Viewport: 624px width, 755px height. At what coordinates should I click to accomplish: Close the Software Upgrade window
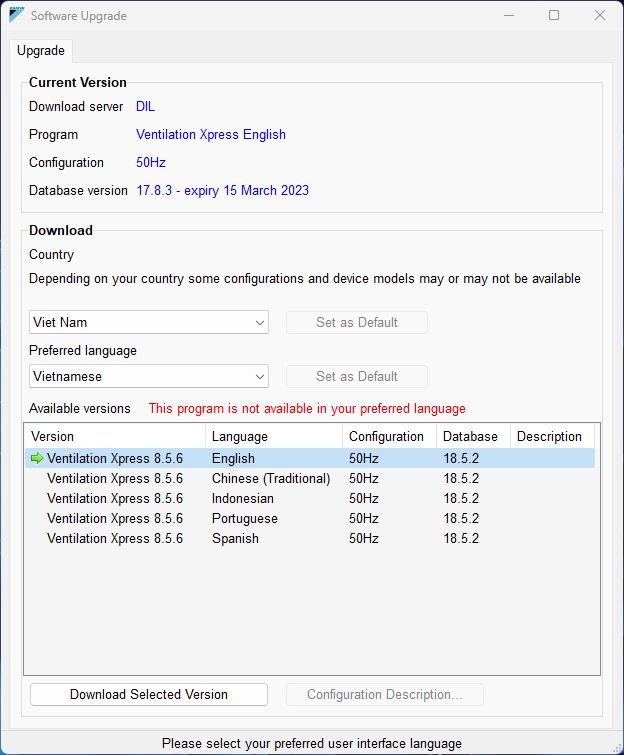point(599,15)
